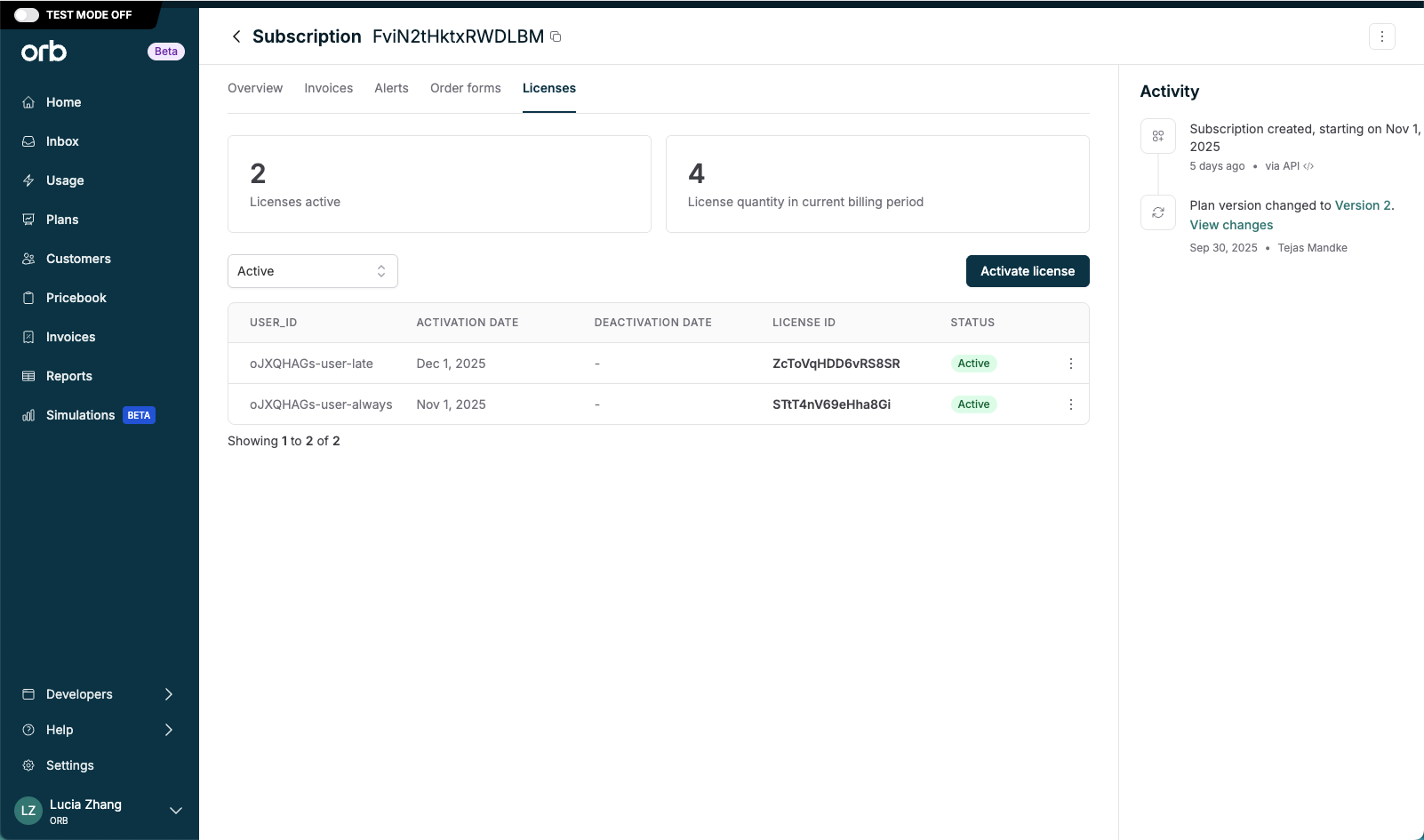Click Active status badge for user-always row
Viewport: 1424px width, 840px height.
tap(973, 404)
